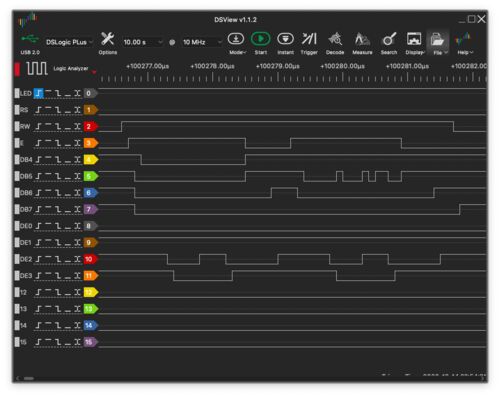
Task: Open the 10 MHz sample rate dropdown
Action: coord(202,42)
